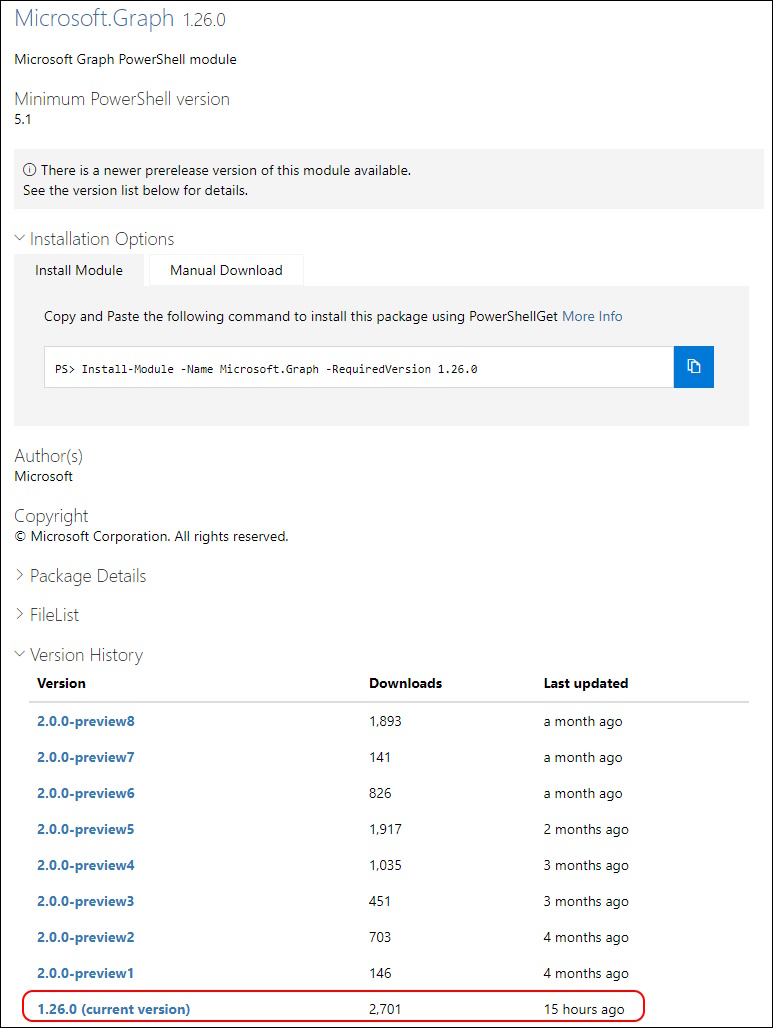773x1028 pixels.
Task: Click the 1,917 downloads value
Action: pyautogui.click(x=385, y=829)
